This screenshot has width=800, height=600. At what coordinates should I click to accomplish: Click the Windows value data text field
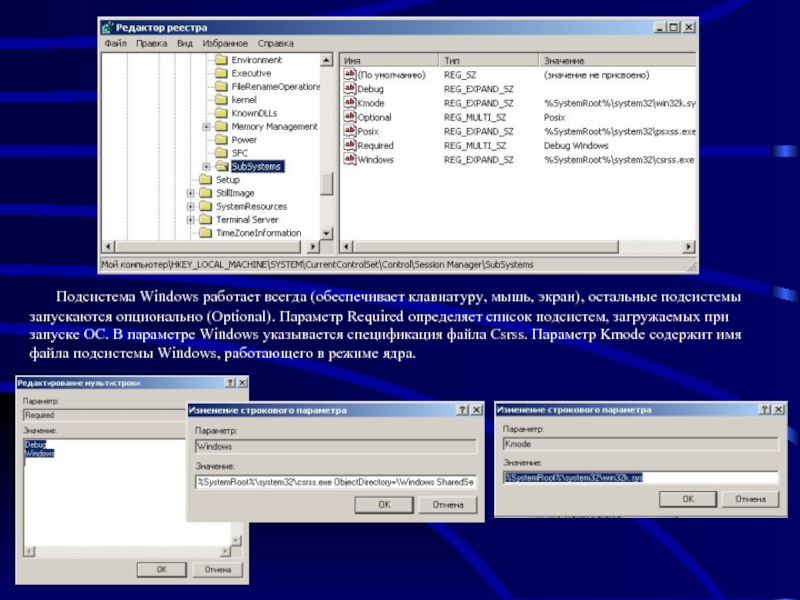coord(335,481)
